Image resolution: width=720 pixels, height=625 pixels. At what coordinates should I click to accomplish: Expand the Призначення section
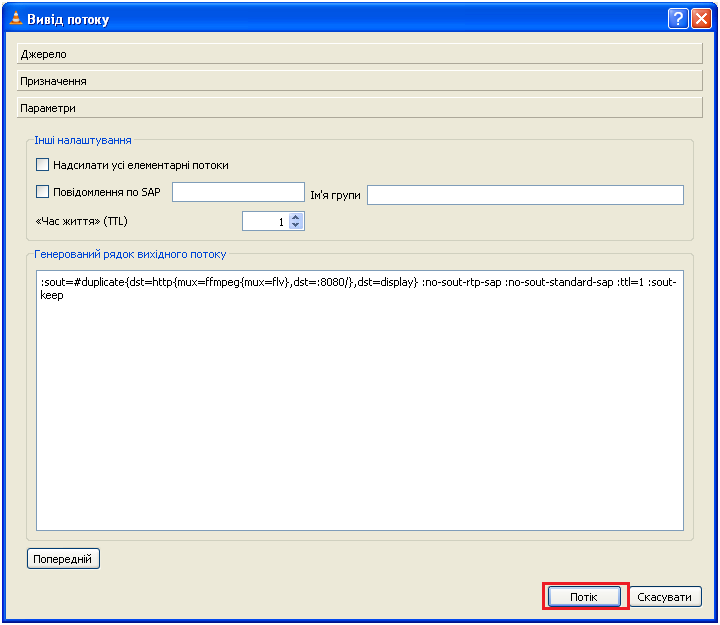(x=360, y=81)
